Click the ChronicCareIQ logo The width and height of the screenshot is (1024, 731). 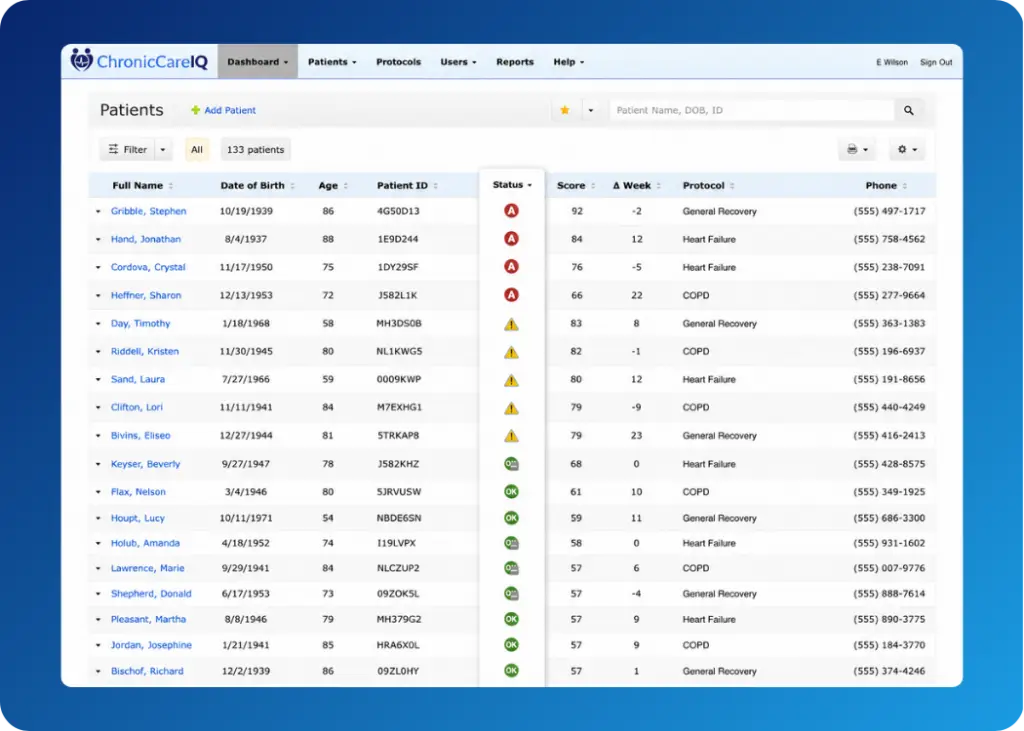[x=139, y=61]
